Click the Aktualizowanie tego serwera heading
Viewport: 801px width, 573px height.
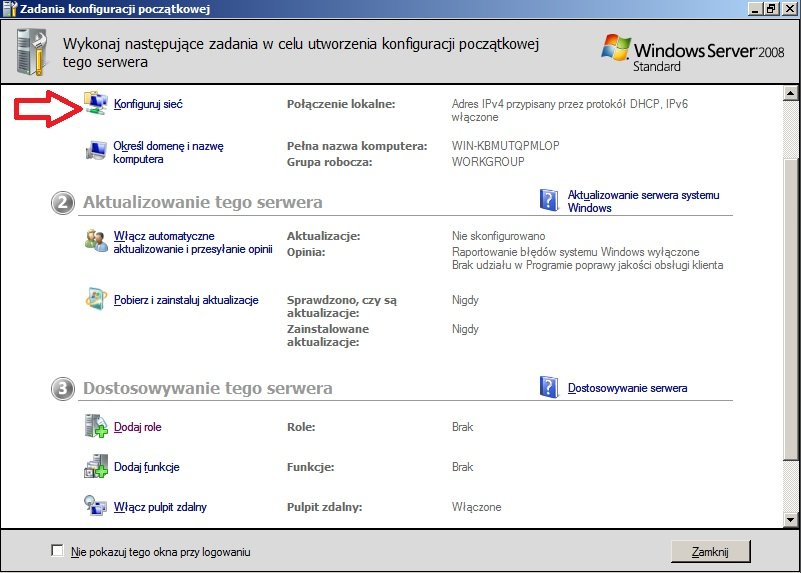click(203, 202)
